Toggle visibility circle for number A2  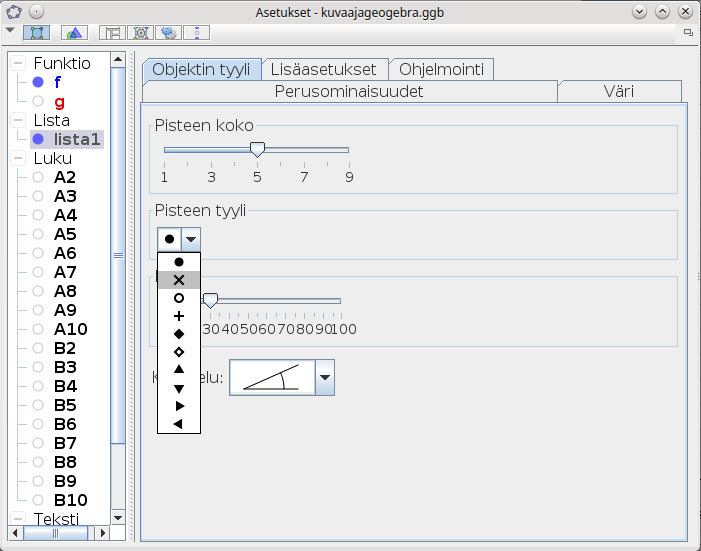(38, 177)
